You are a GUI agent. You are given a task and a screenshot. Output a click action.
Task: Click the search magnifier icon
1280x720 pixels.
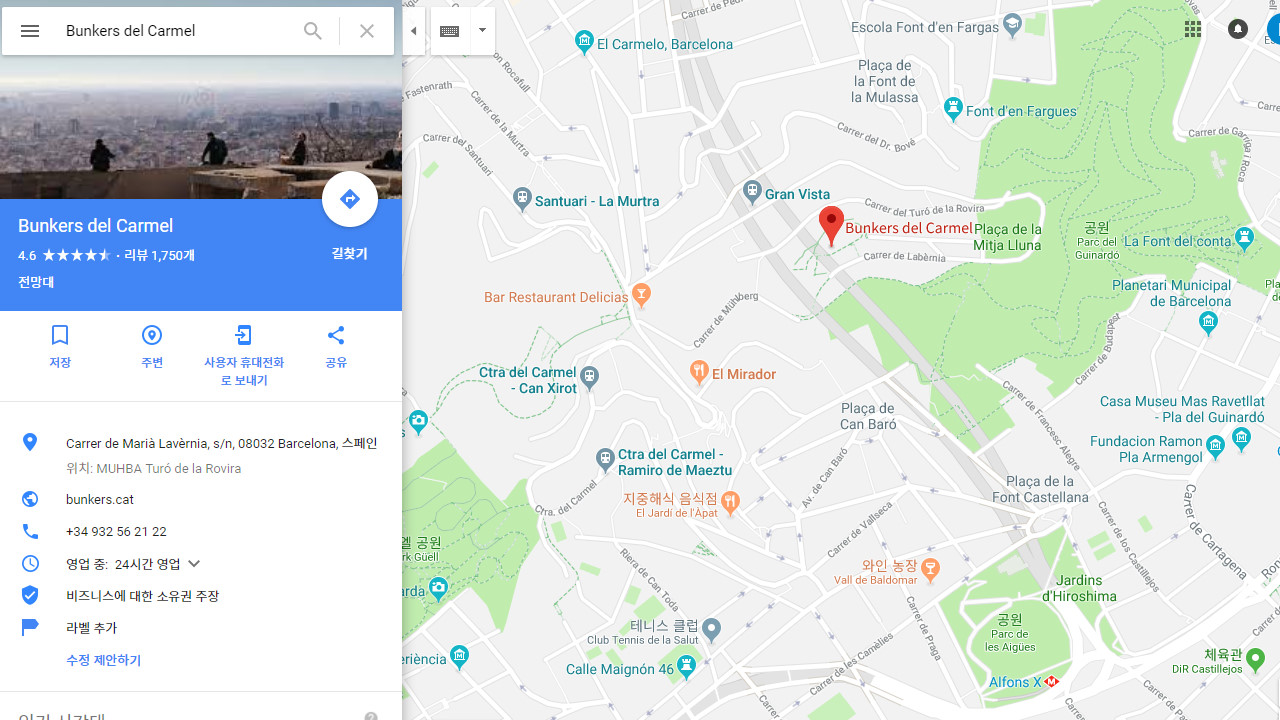tap(313, 31)
